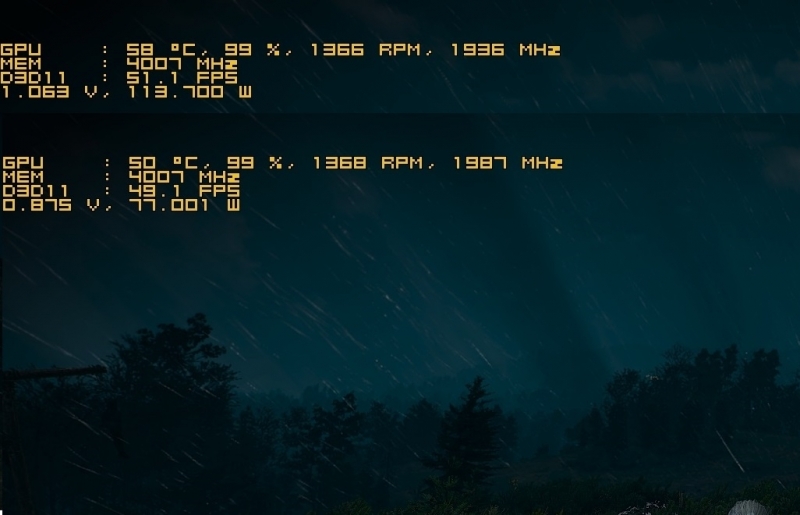Select the 51.1 FPS framerate counter
The width and height of the screenshot is (800, 515).
pos(182,78)
